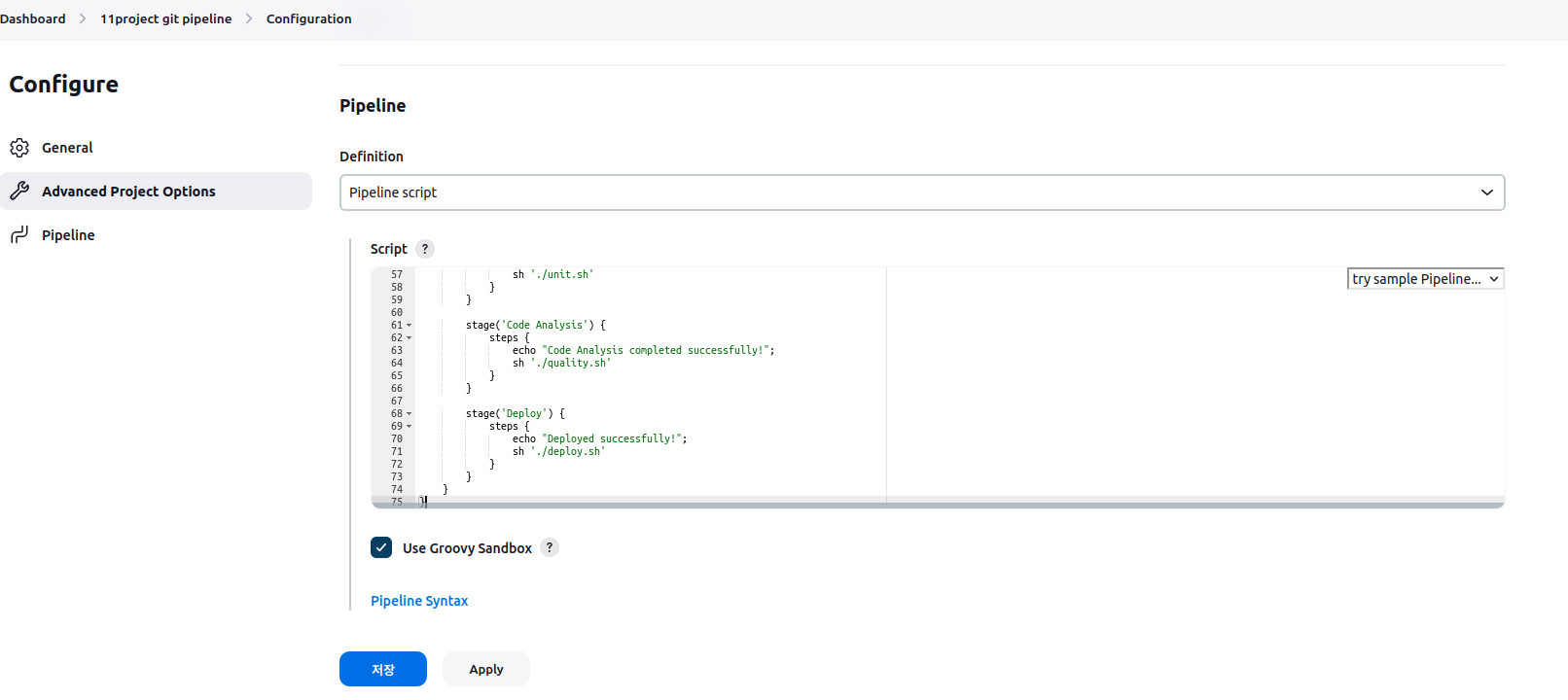Click the blue 저장 save button
1568x700 pixels.
pos(383,669)
